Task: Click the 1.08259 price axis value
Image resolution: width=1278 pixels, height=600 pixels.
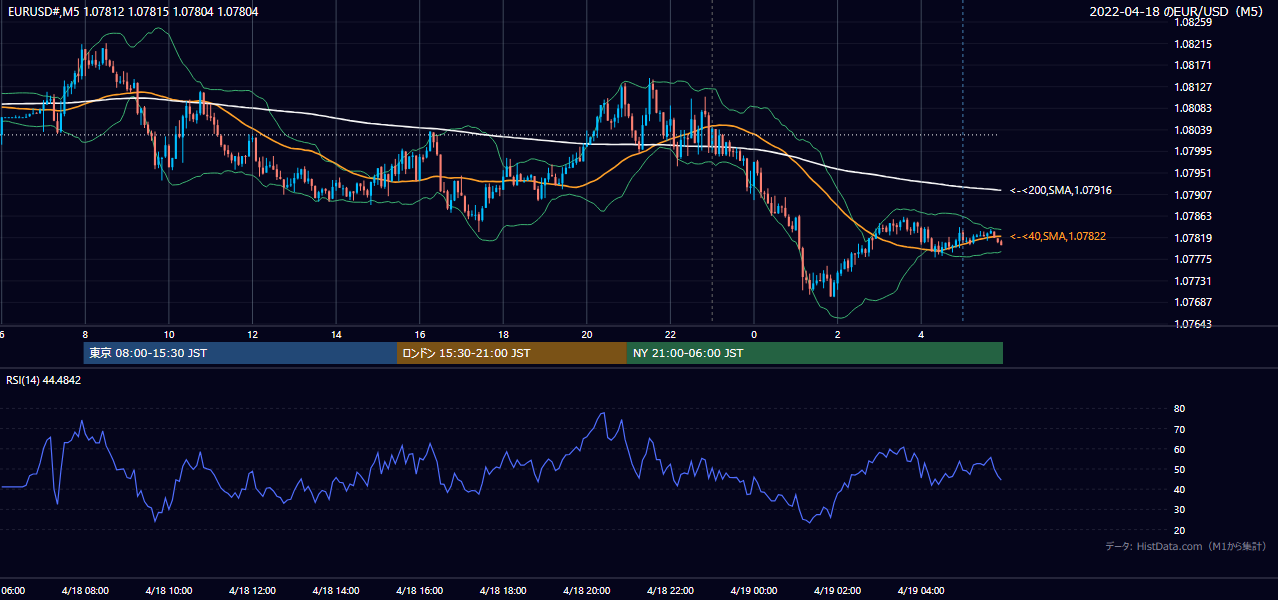Action: [1192, 22]
